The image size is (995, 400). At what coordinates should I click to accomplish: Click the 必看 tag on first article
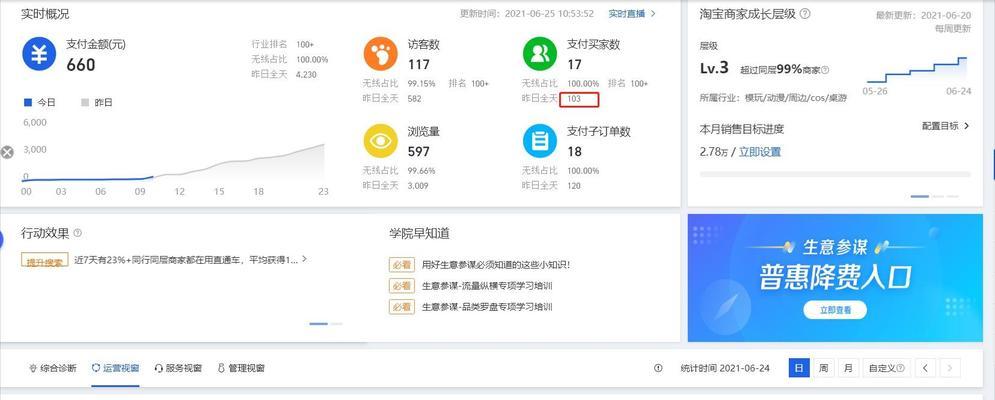pyautogui.click(x=402, y=265)
